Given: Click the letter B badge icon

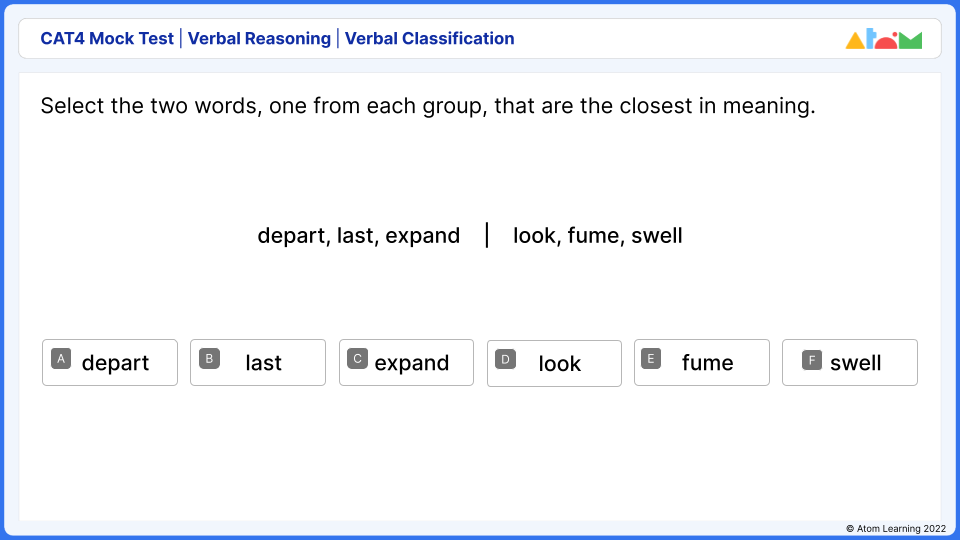Looking at the screenshot, I should (x=209, y=358).
